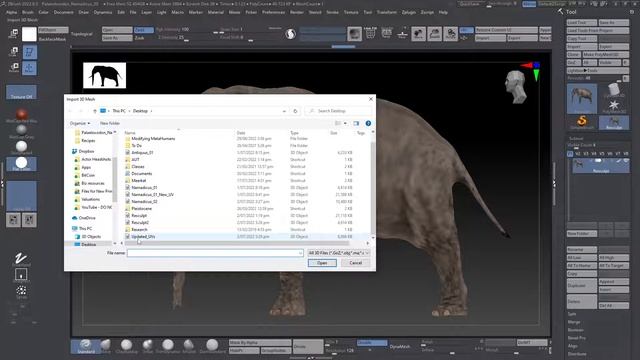Viewport: 640px width, 360px height.
Task: Expand the Boolean section in Subtool
Action: coord(576,330)
